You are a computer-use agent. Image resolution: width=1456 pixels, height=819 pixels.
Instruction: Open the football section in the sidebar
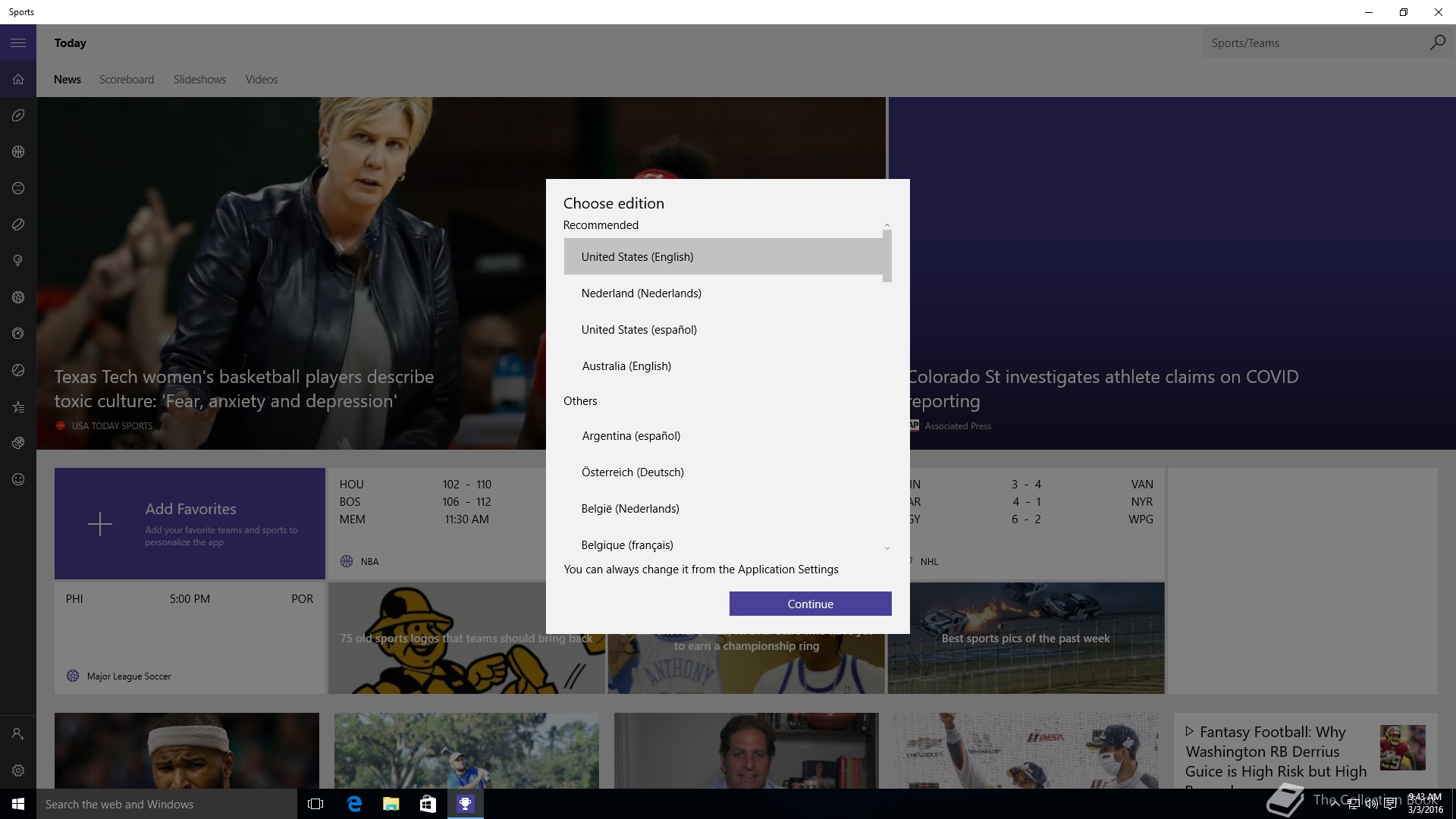(x=18, y=115)
